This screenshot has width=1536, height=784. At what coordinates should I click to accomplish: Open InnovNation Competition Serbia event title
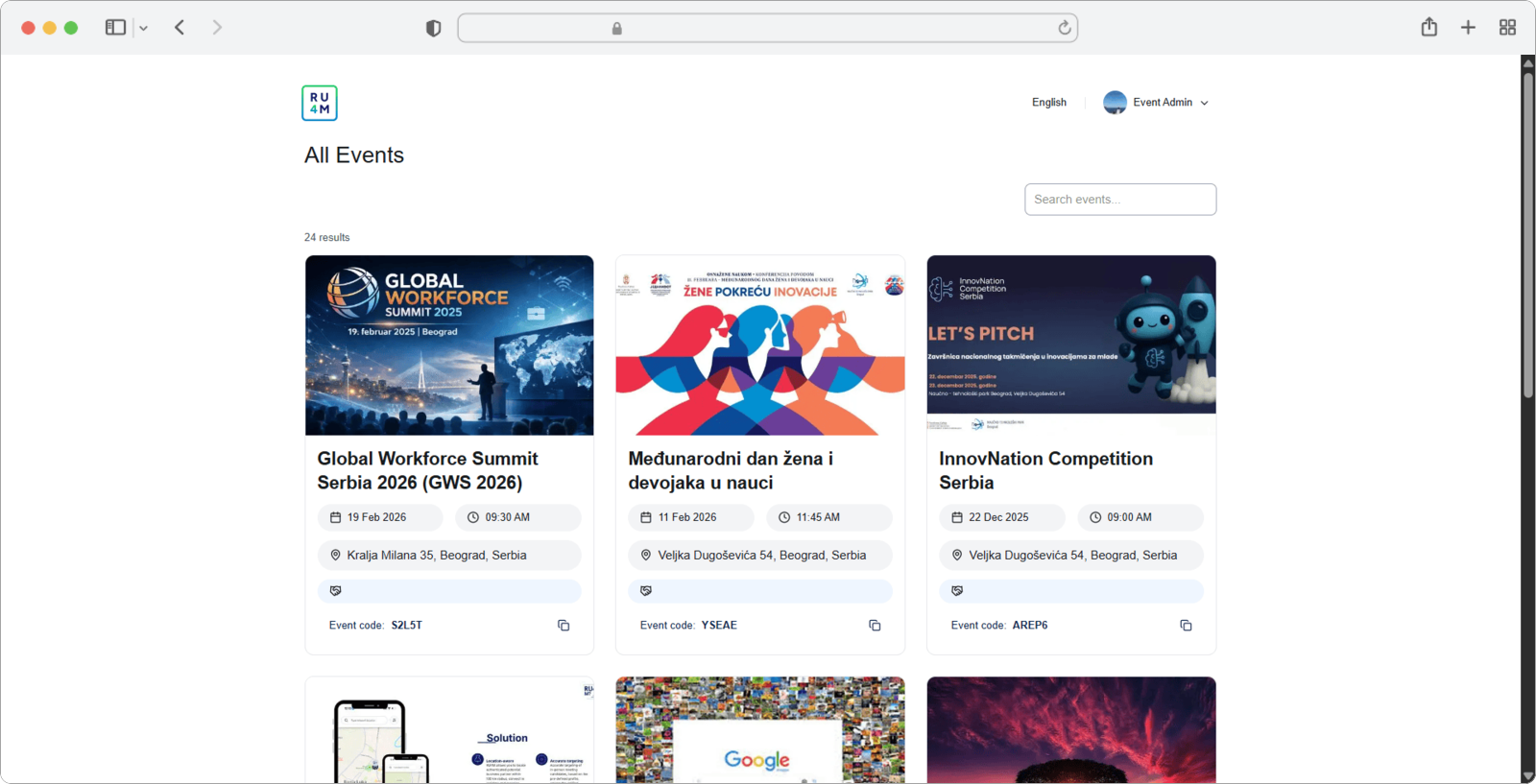[x=1045, y=470]
